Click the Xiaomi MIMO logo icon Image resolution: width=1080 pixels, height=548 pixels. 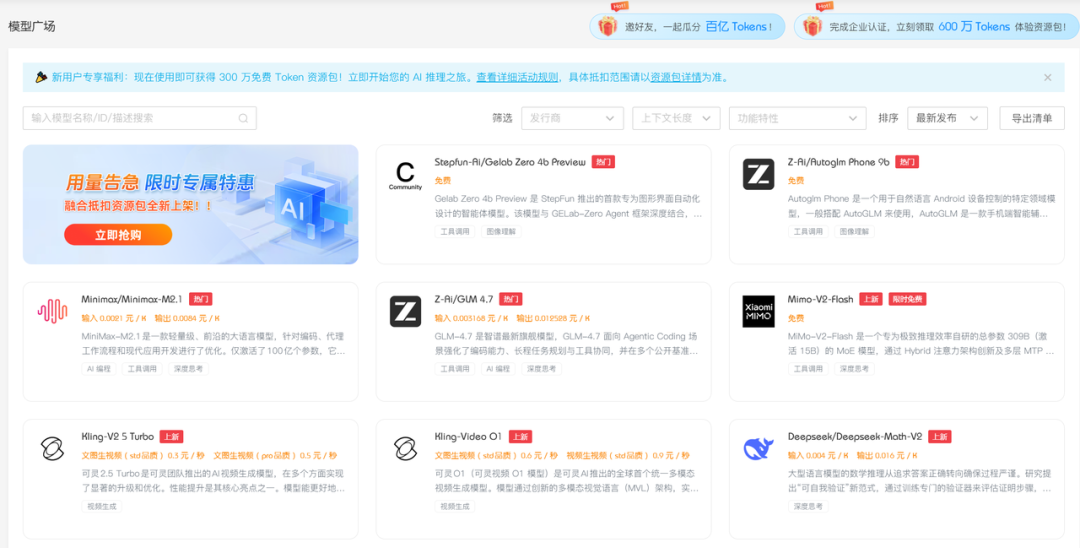[x=758, y=311]
